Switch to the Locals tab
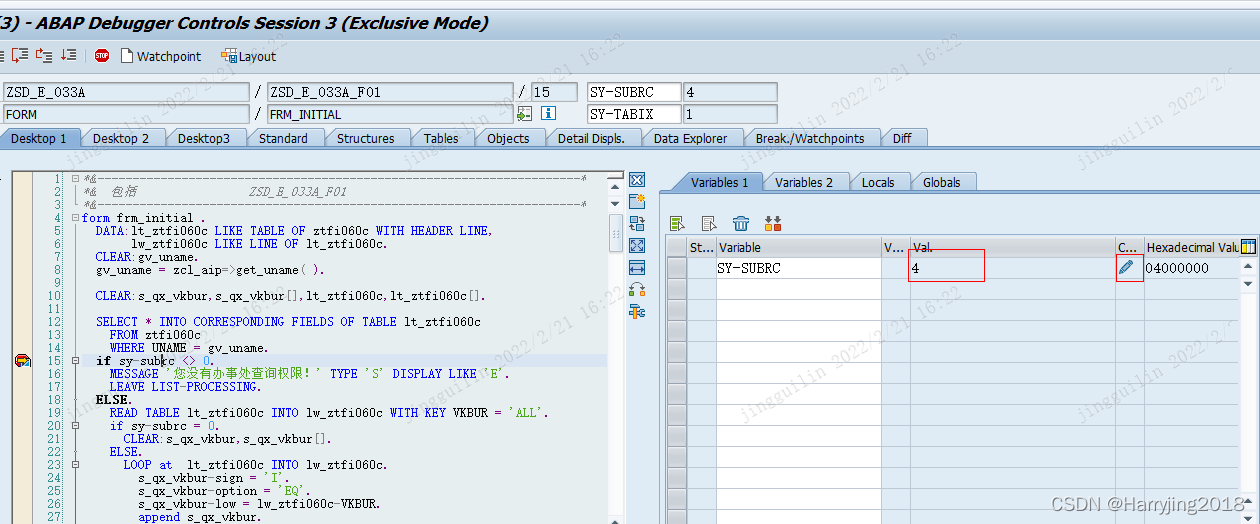The height and width of the screenshot is (524, 1260). (x=878, y=182)
